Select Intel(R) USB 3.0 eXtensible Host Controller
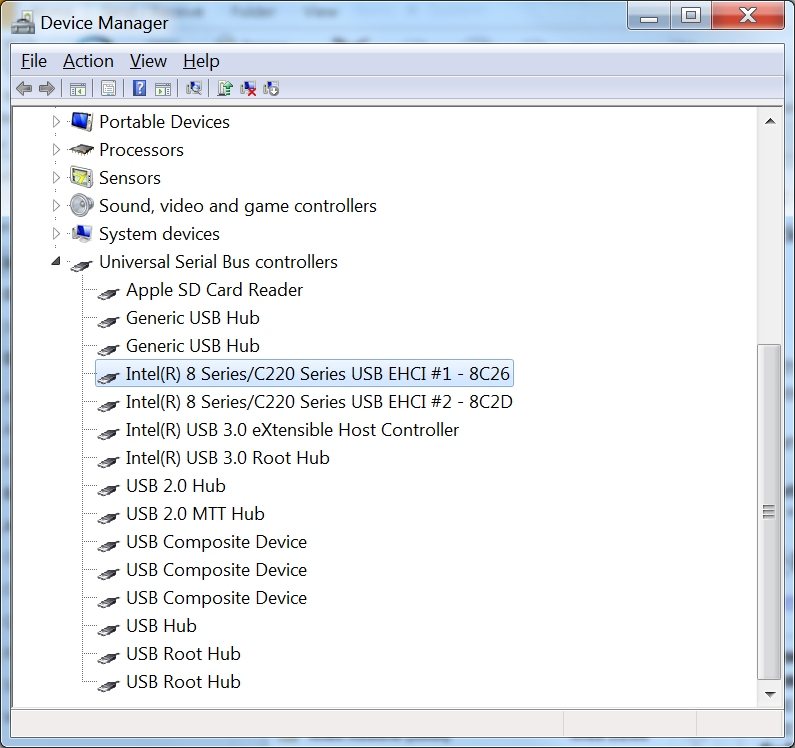The width and height of the screenshot is (795, 748). 292,430
